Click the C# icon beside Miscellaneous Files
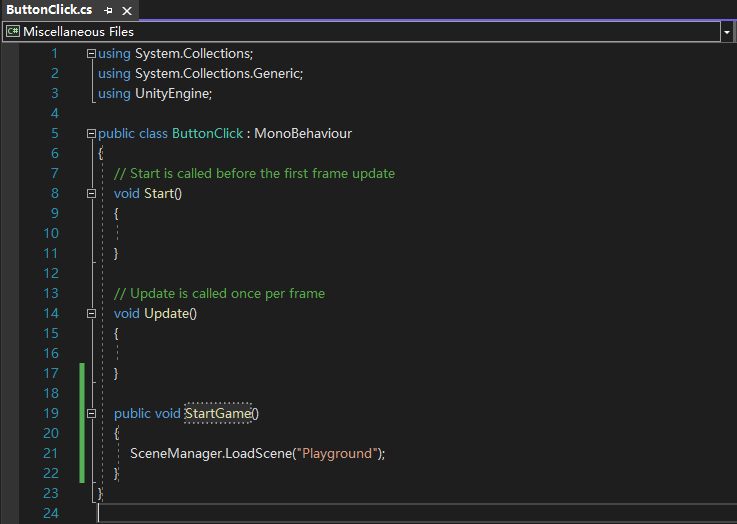Image resolution: width=737 pixels, height=524 pixels. [x=13, y=31]
